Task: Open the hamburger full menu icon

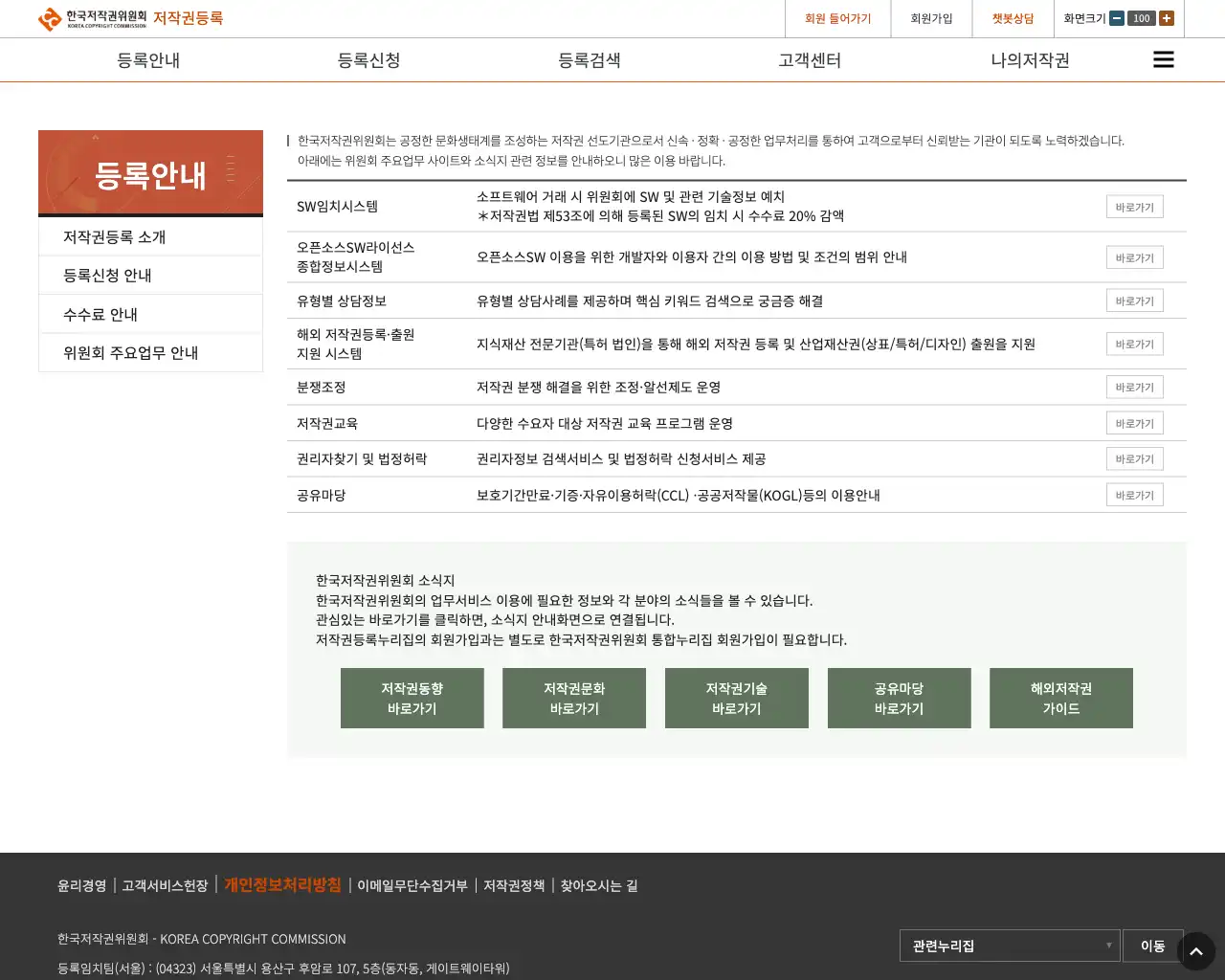Action: [1163, 59]
